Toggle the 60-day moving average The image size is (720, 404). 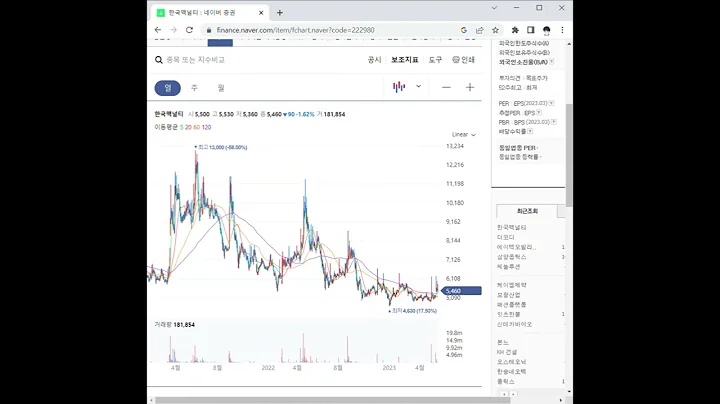(197, 127)
